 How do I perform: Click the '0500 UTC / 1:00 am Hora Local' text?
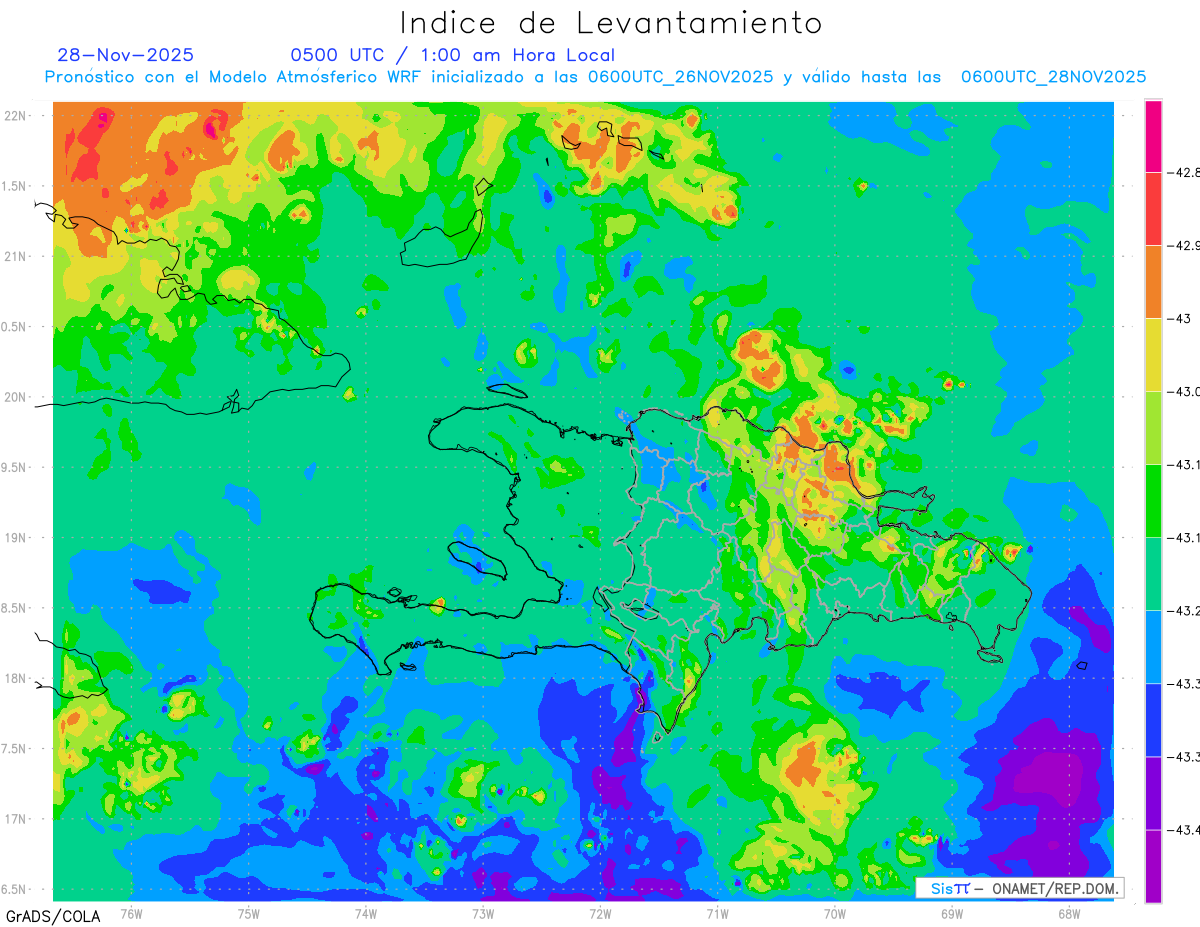[x=453, y=55]
